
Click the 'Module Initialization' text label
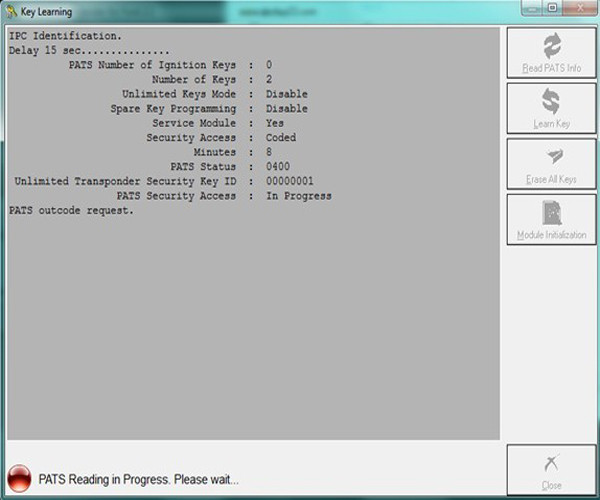[x=552, y=235]
